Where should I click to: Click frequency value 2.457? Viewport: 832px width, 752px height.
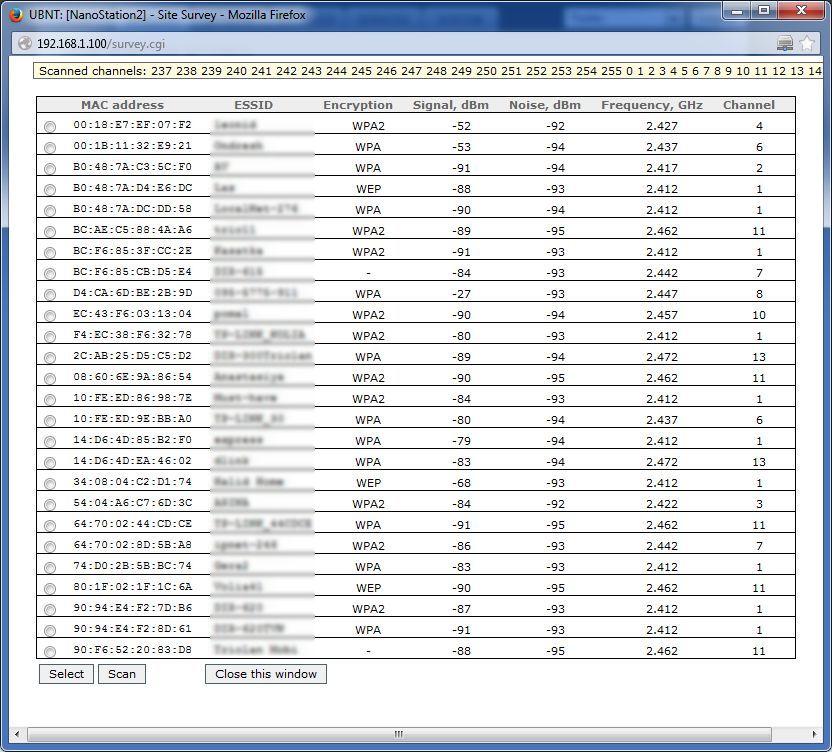pos(662,315)
